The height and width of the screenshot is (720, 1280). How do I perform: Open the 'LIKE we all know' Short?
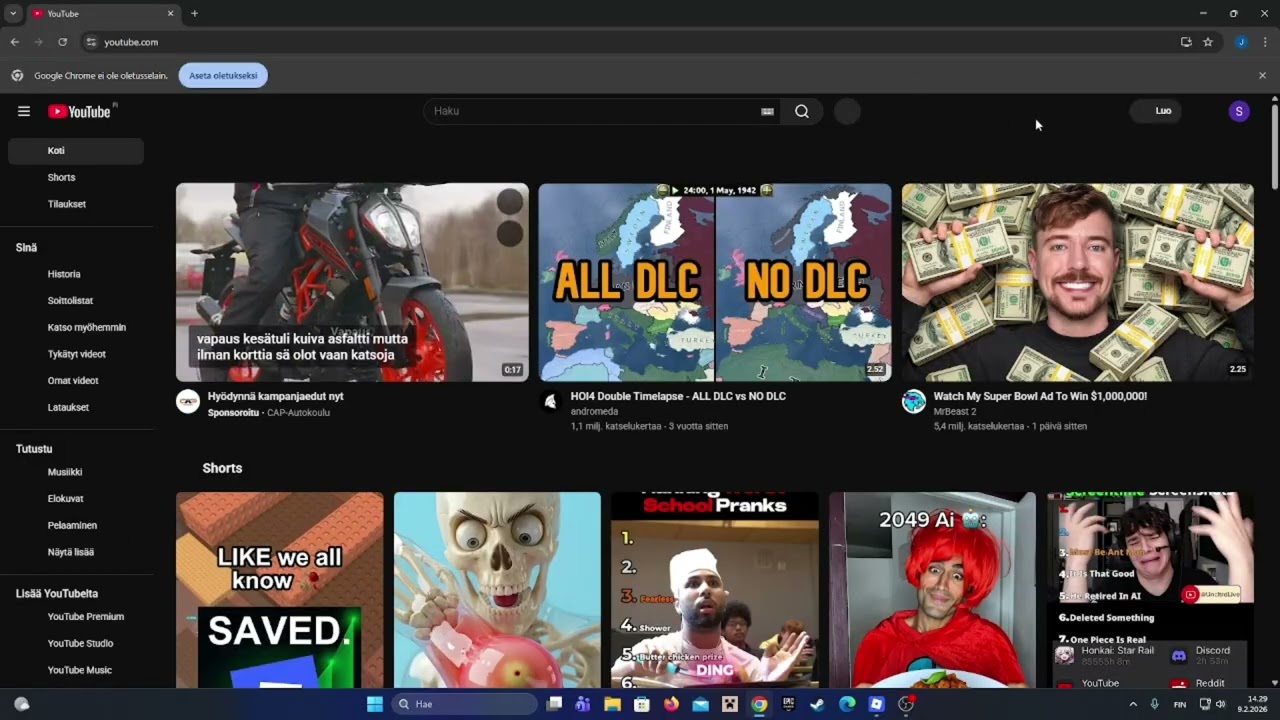tap(280, 590)
